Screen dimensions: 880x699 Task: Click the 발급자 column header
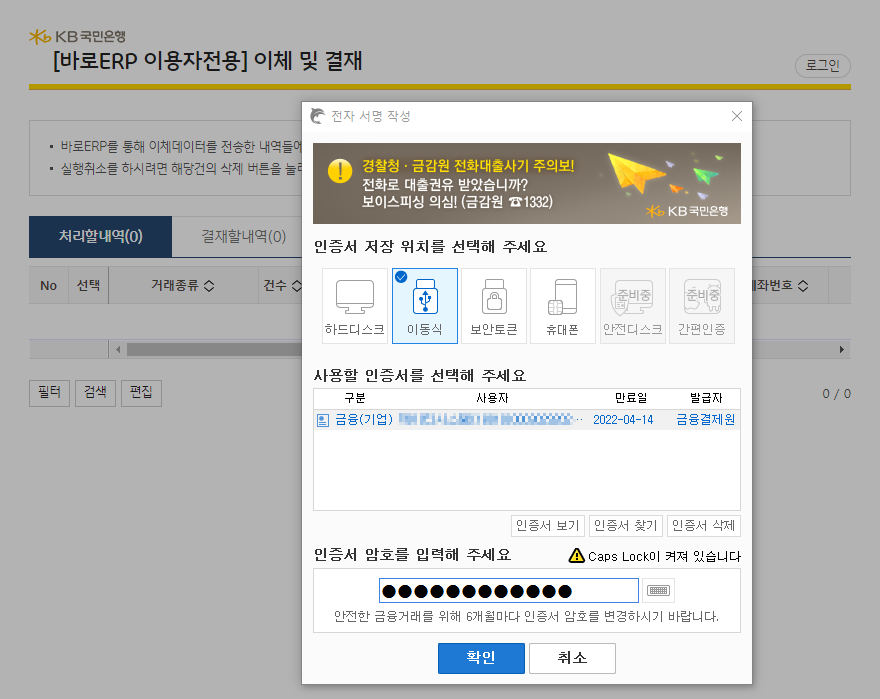[706, 398]
